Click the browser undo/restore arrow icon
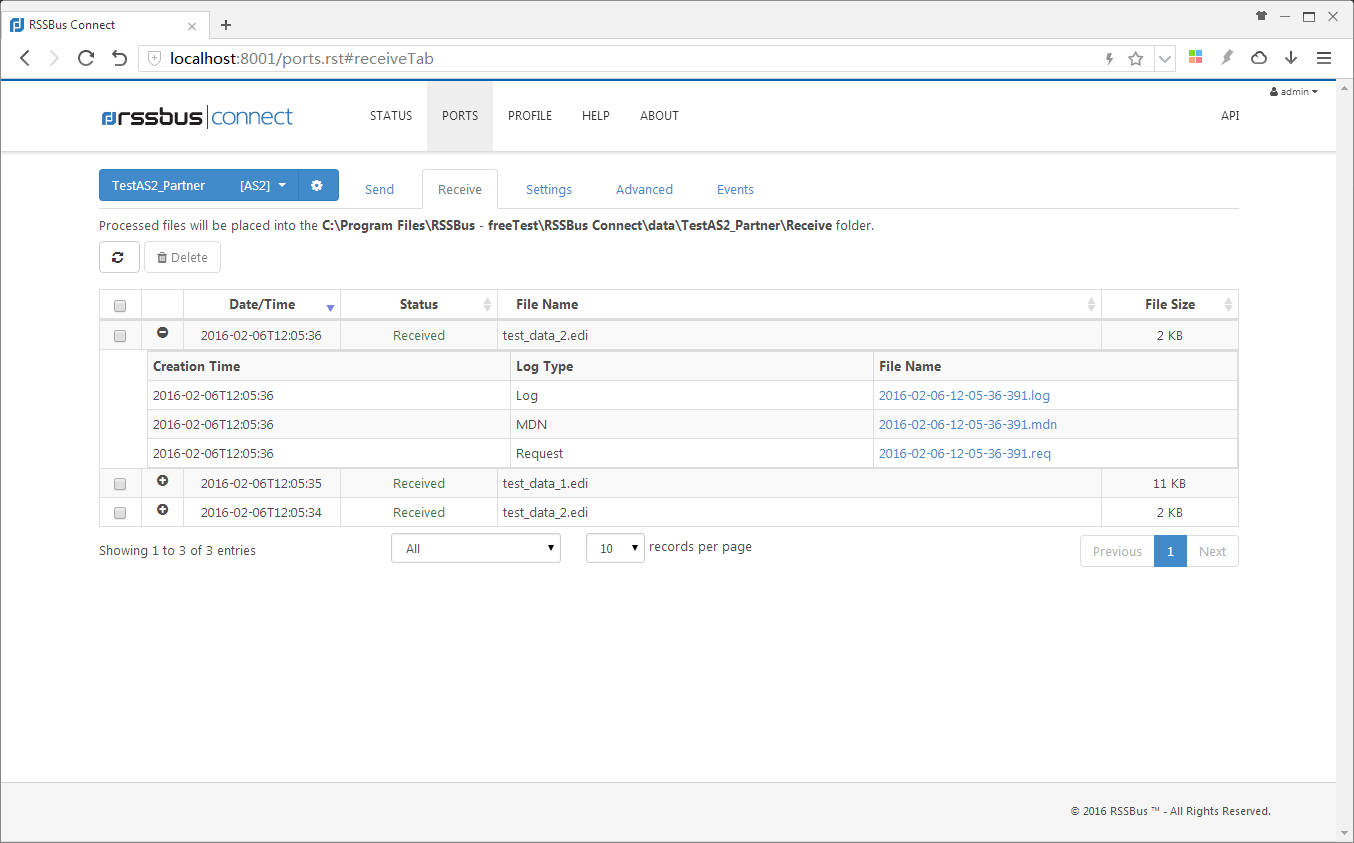 [x=119, y=58]
